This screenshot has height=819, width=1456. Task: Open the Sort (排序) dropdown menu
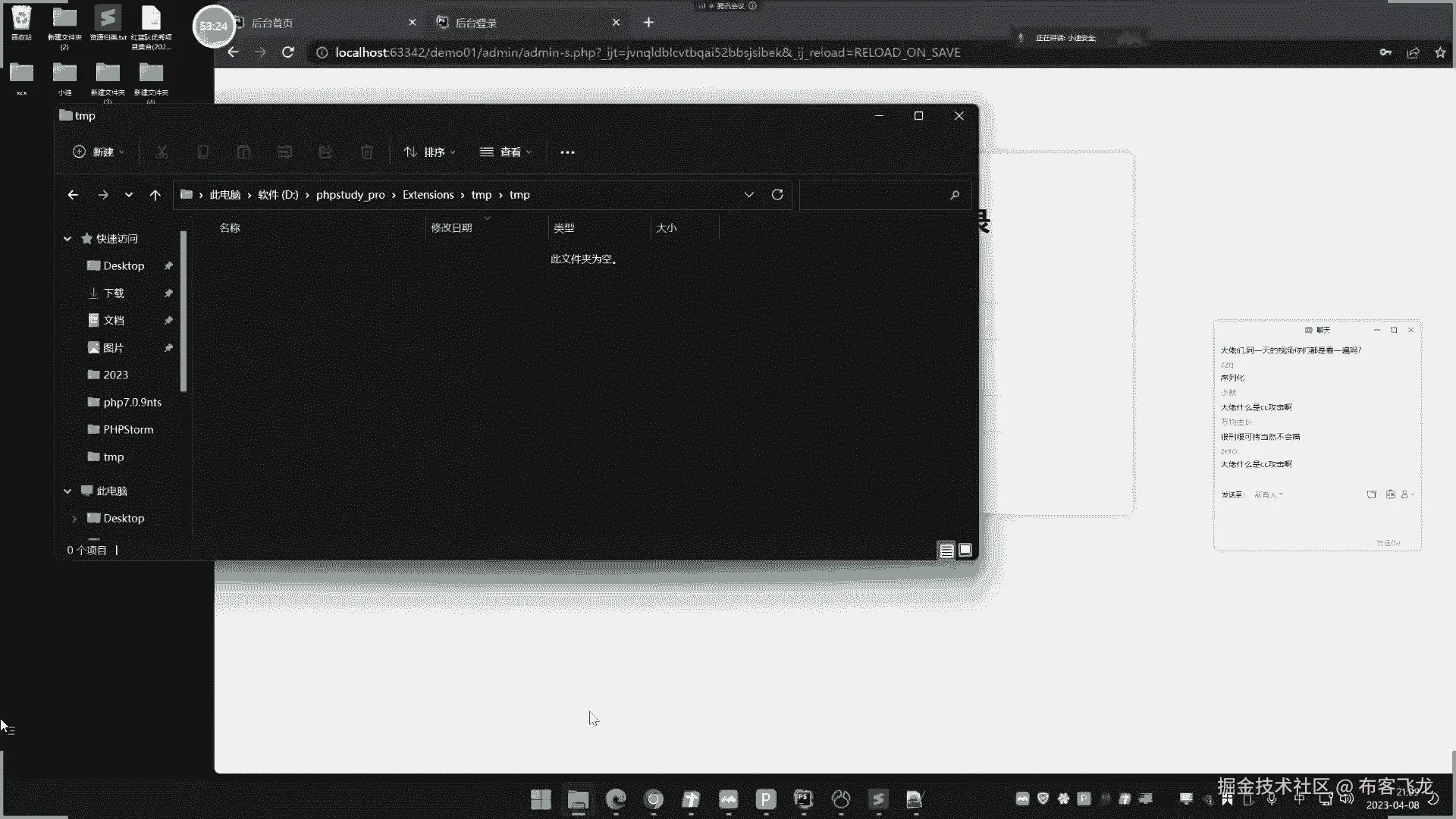429,152
